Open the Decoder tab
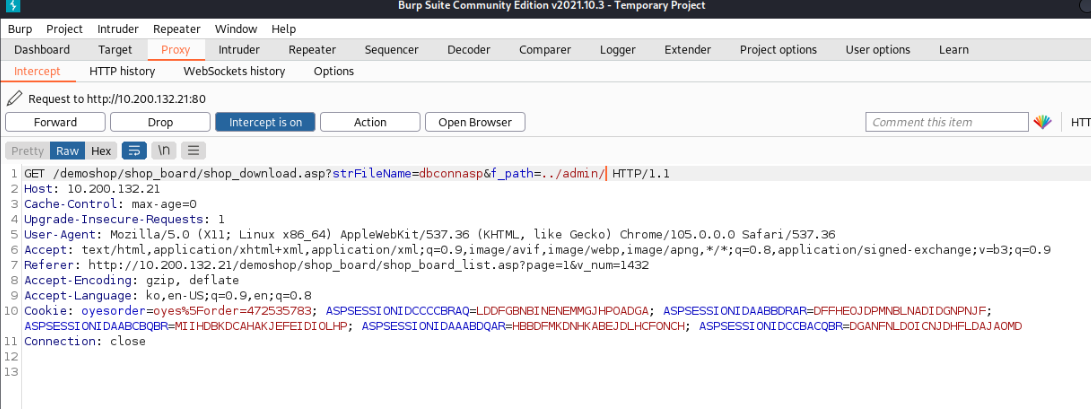Image resolution: width=1091 pixels, height=409 pixels. tap(468, 50)
